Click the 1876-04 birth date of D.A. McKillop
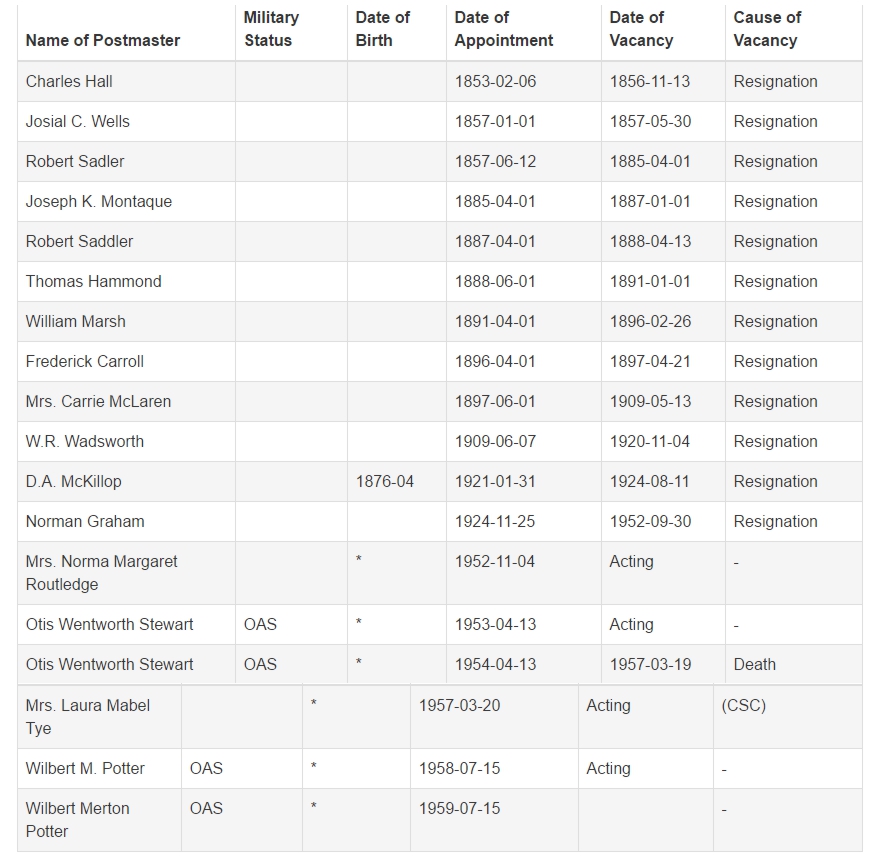This screenshot has height=859, width=873. [x=385, y=482]
